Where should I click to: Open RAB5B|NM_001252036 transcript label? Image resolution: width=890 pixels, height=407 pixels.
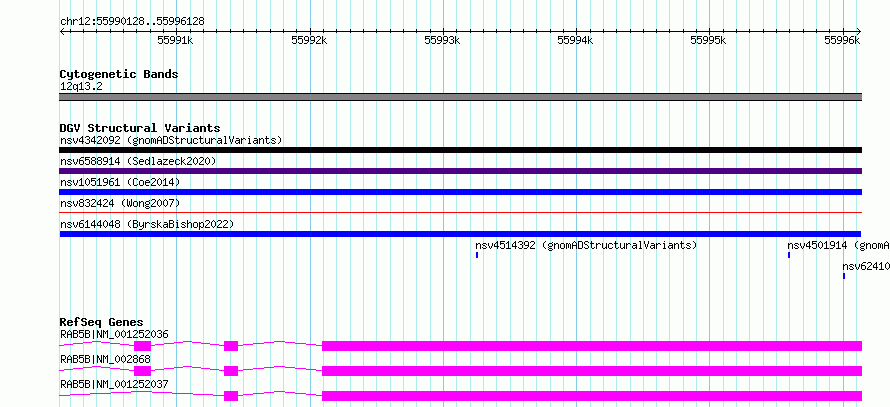[x=114, y=334]
